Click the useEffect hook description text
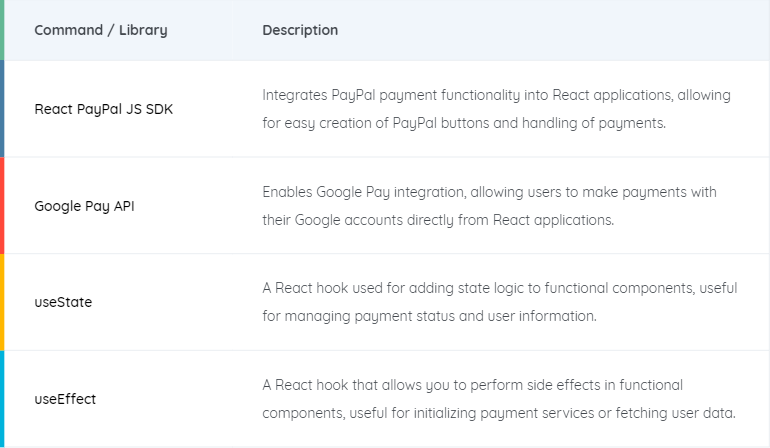Viewport: 770px width, 448px height. pyautogui.click(x=499, y=399)
